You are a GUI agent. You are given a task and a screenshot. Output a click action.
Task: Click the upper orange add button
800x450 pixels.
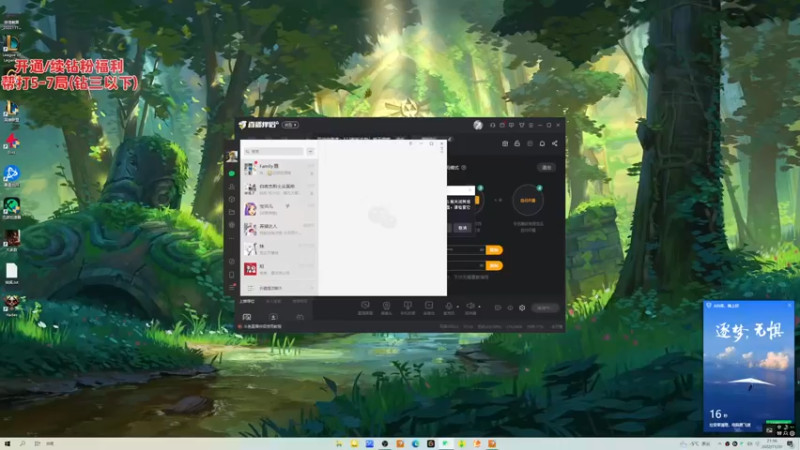[494, 250]
